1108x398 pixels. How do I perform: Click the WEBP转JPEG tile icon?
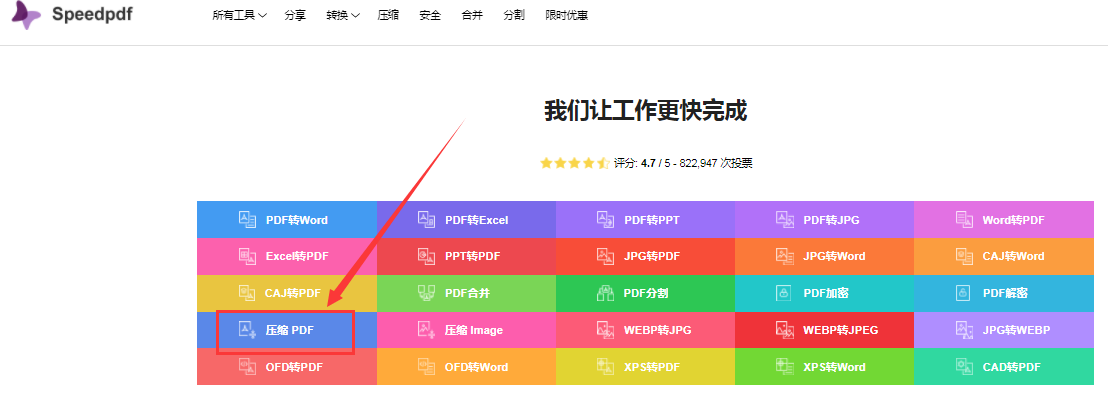784,329
